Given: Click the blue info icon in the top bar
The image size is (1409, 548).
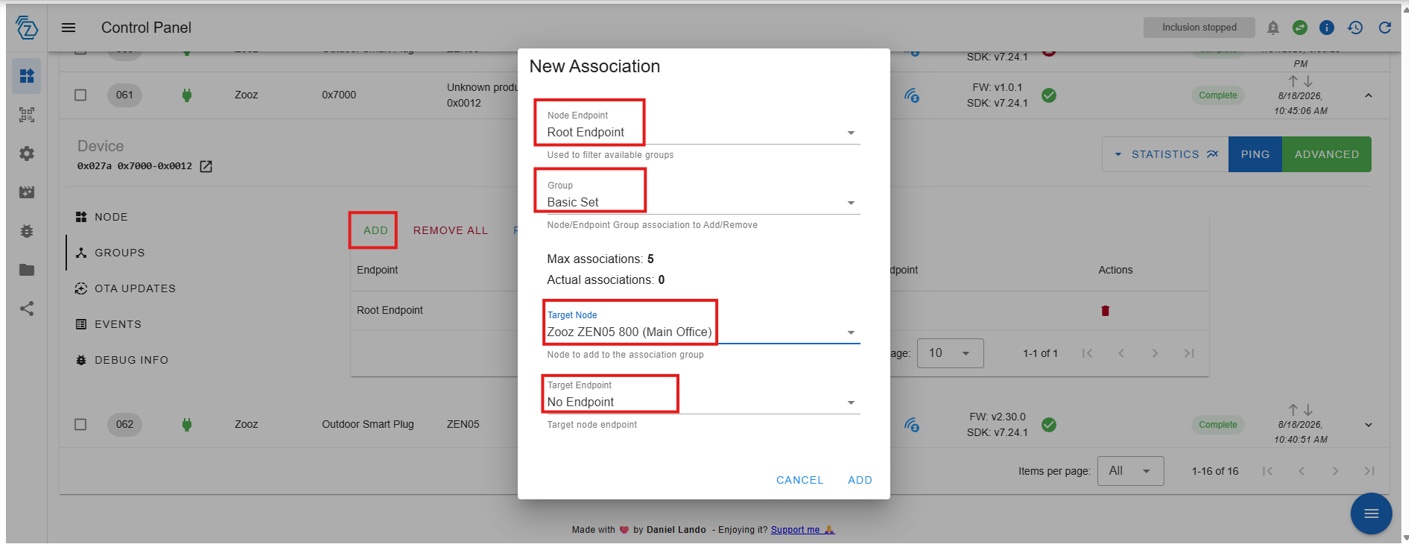Looking at the screenshot, I should click(1327, 28).
